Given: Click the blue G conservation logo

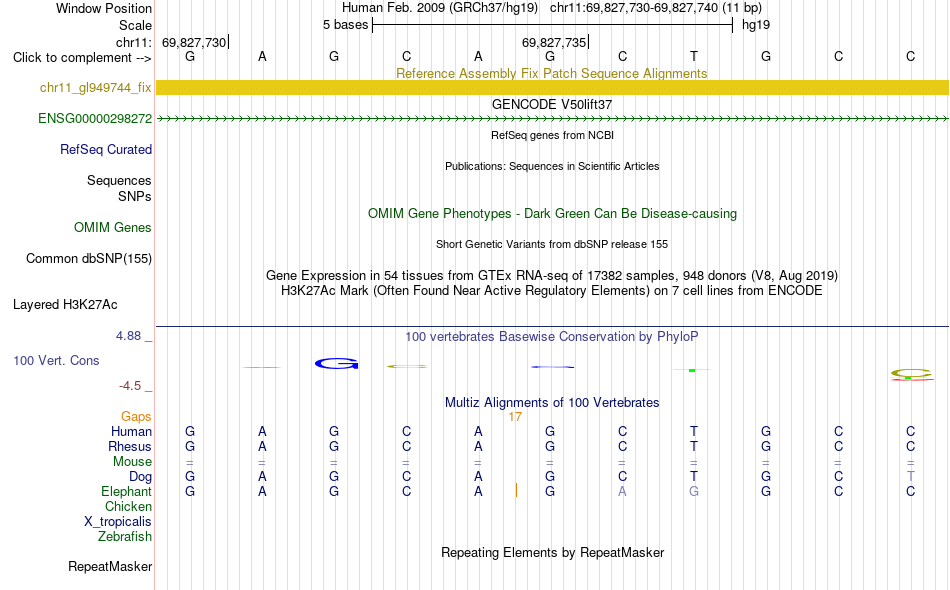Looking at the screenshot, I should (336, 363).
